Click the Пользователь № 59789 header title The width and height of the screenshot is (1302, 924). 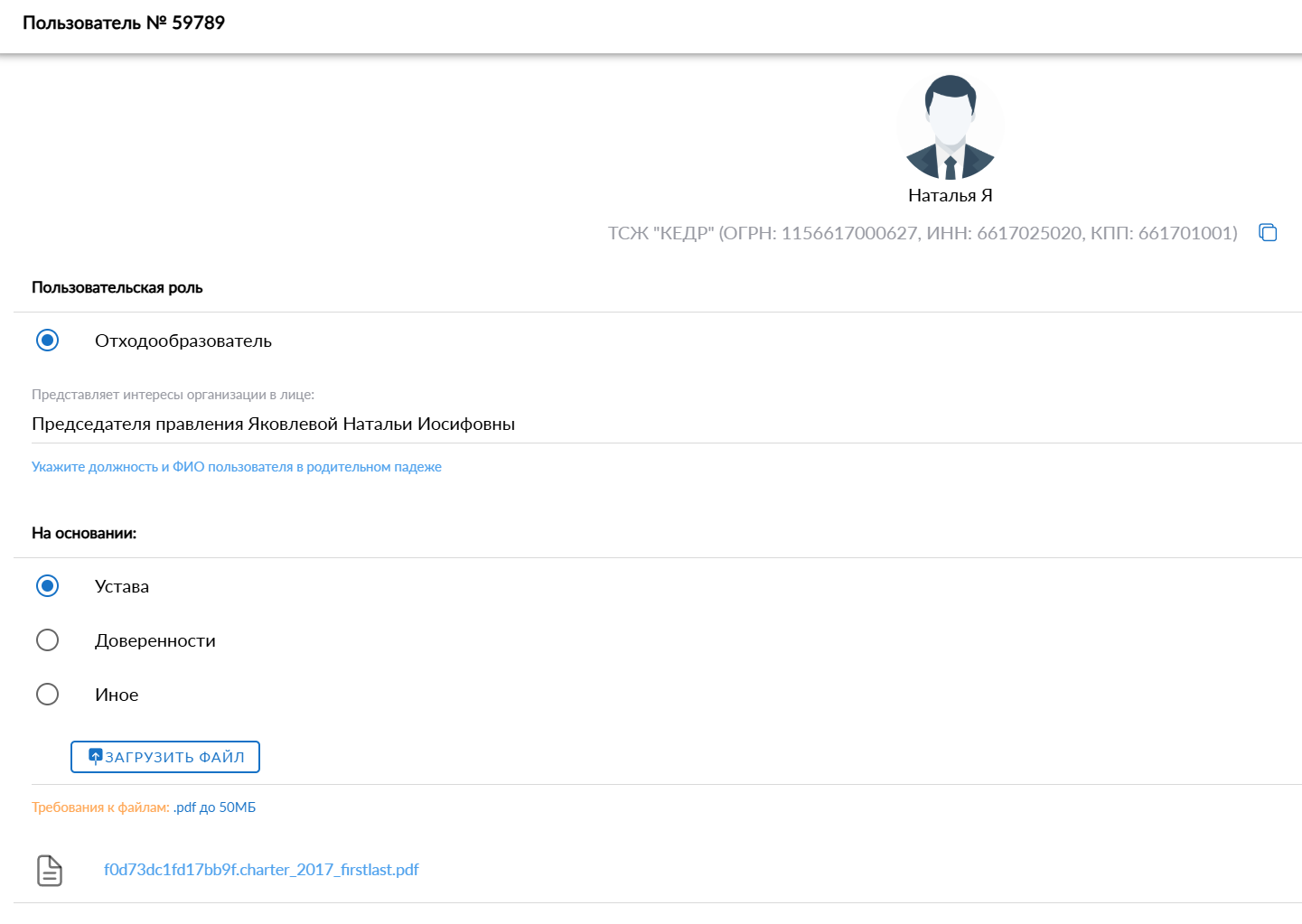coord(124,23)
